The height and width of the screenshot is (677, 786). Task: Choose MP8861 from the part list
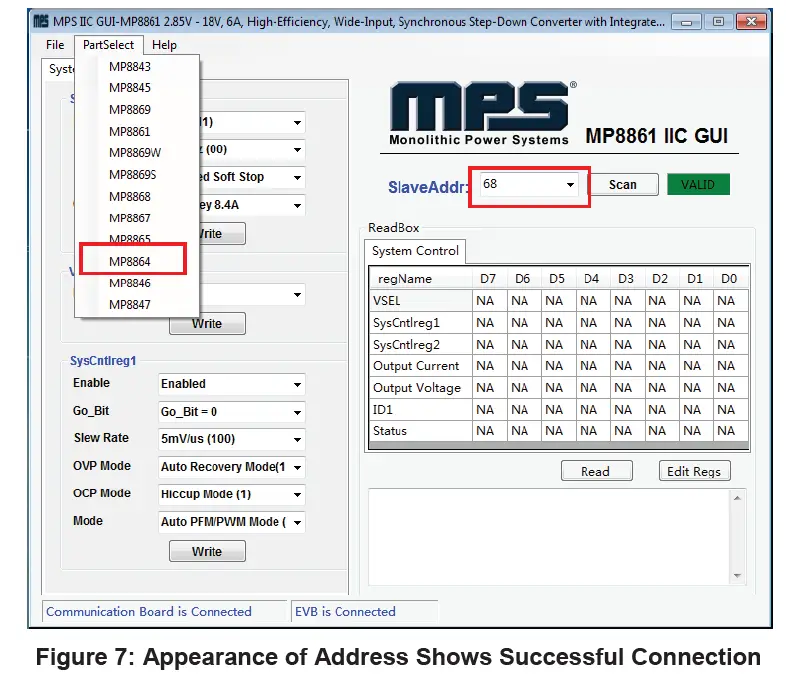[130, 132]
